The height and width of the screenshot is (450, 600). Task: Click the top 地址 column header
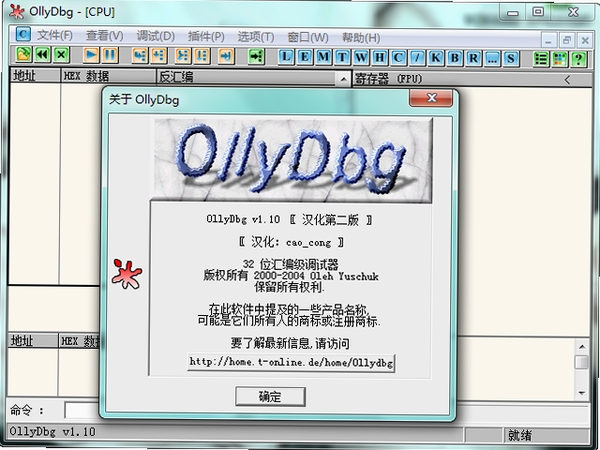pos(34,75)
